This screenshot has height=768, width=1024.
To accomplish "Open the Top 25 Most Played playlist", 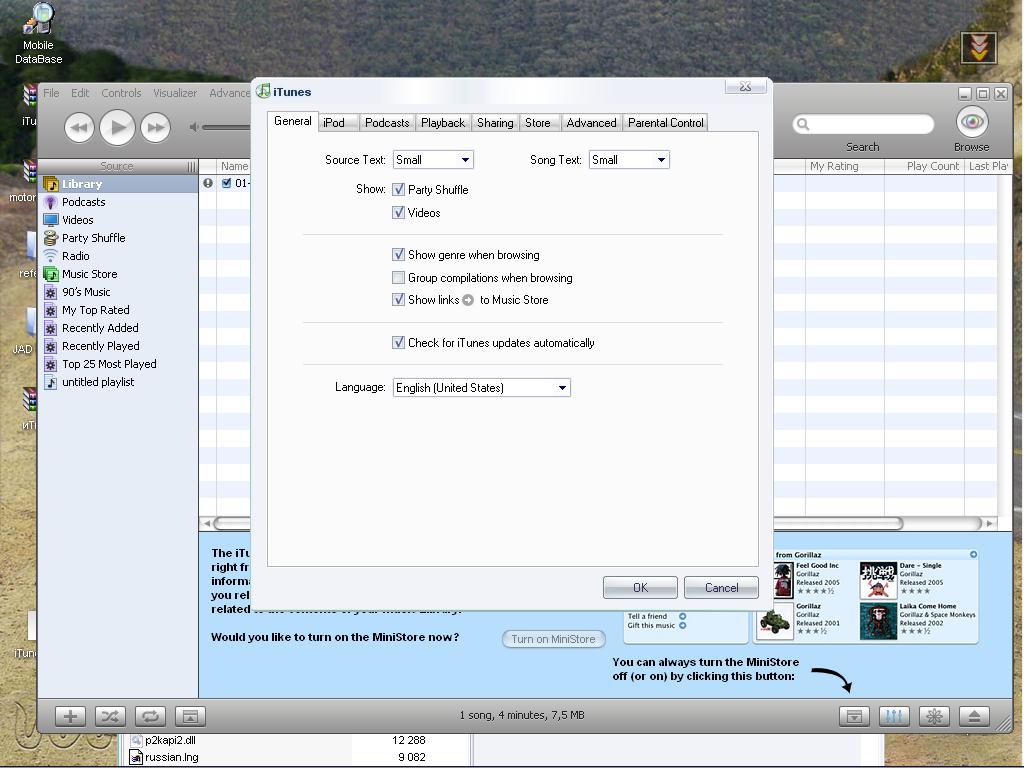I will pos(118,364).
